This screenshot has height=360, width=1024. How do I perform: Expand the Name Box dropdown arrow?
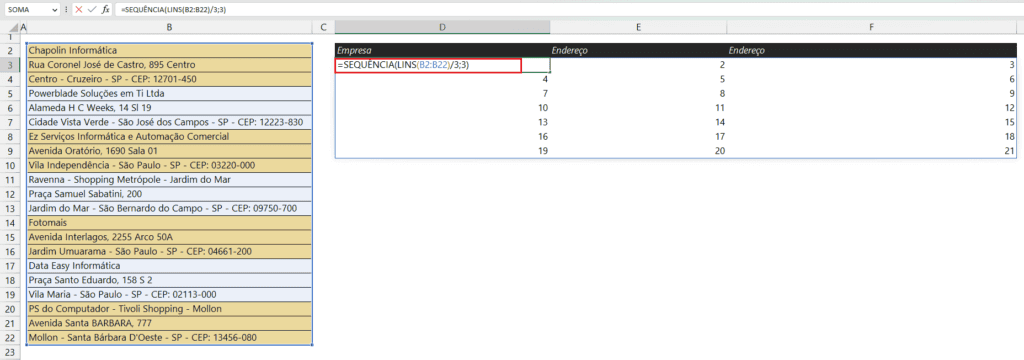click(x=54, y=10)
